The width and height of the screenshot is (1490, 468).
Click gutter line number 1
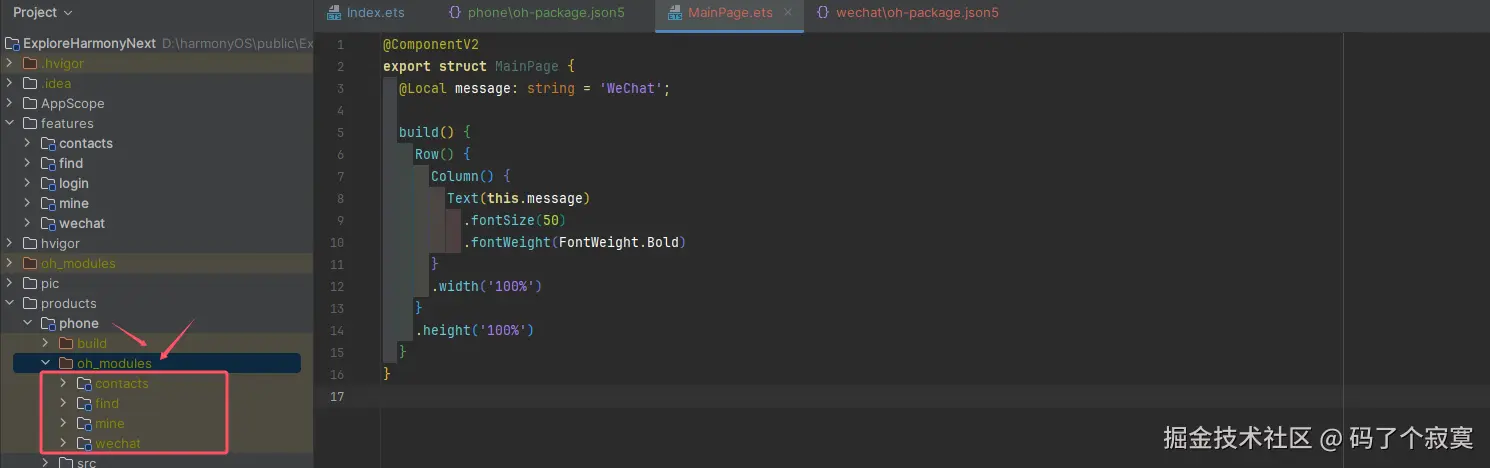341,45
